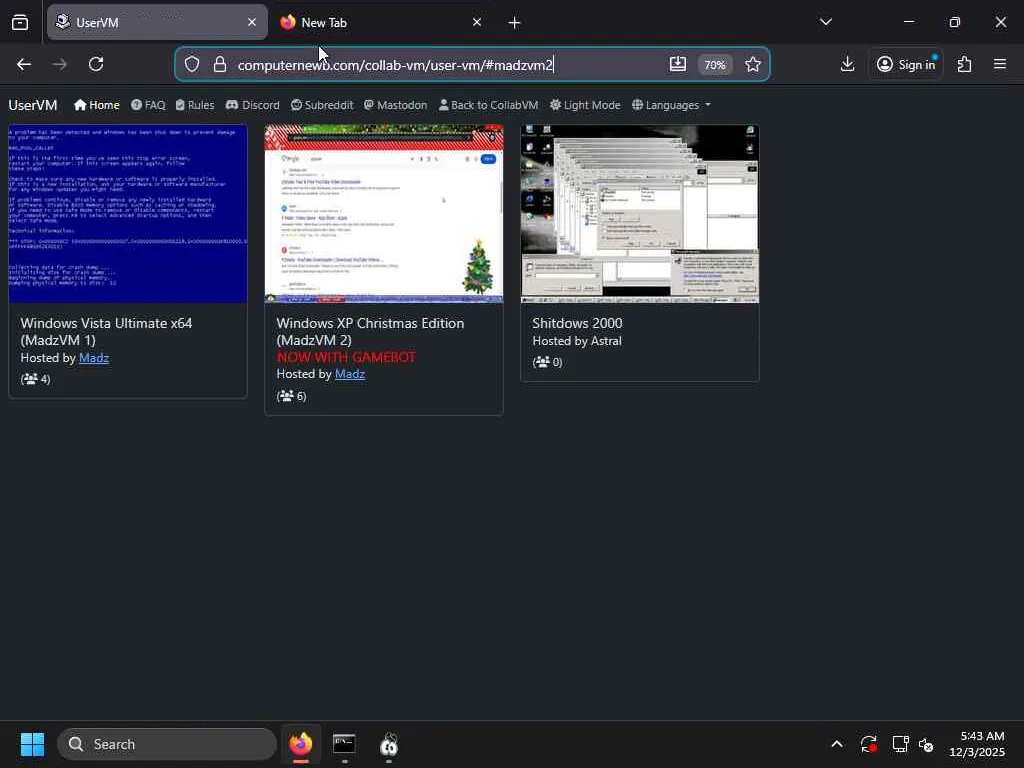The image size is (1024, 768).
Task: Open the Shitdows 2000 VM thumbnail
Action: (640, 214)
